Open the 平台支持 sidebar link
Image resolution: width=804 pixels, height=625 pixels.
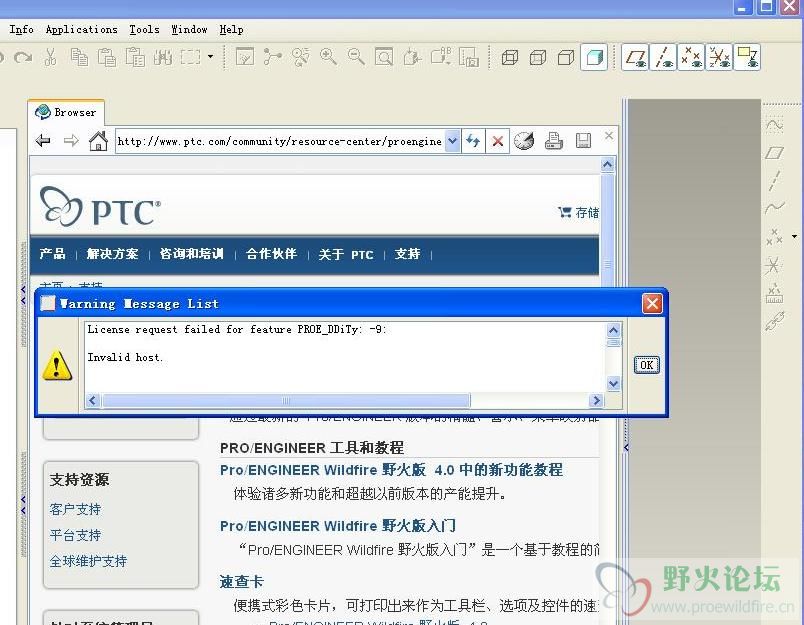(75, 535)
